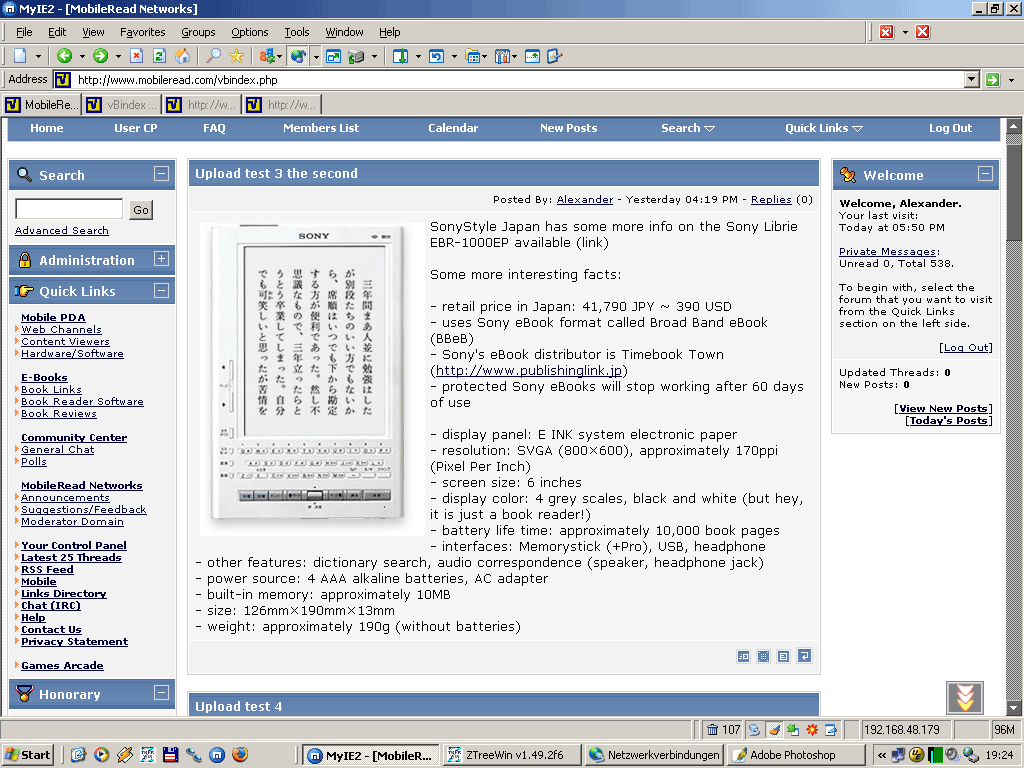
Task: Open Firefox from quick launch bar
Action: coord(240,755)
